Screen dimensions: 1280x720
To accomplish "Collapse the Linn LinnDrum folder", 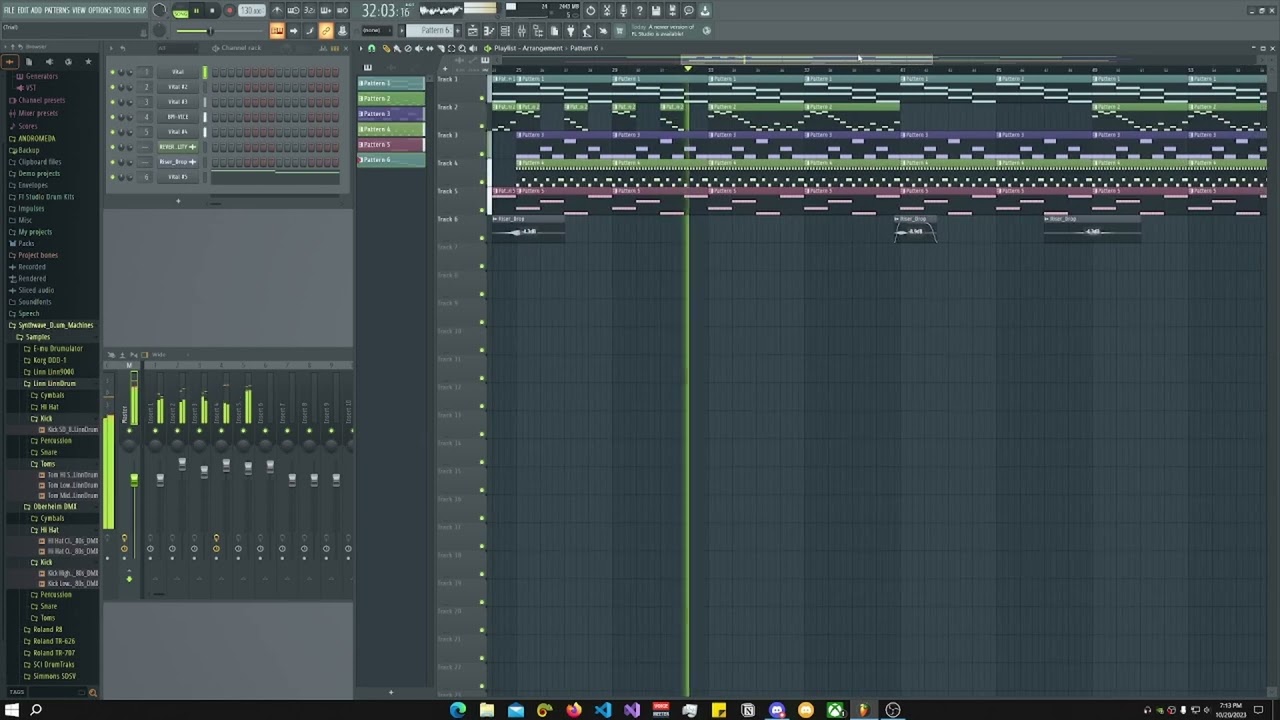I will pos(54,383).
